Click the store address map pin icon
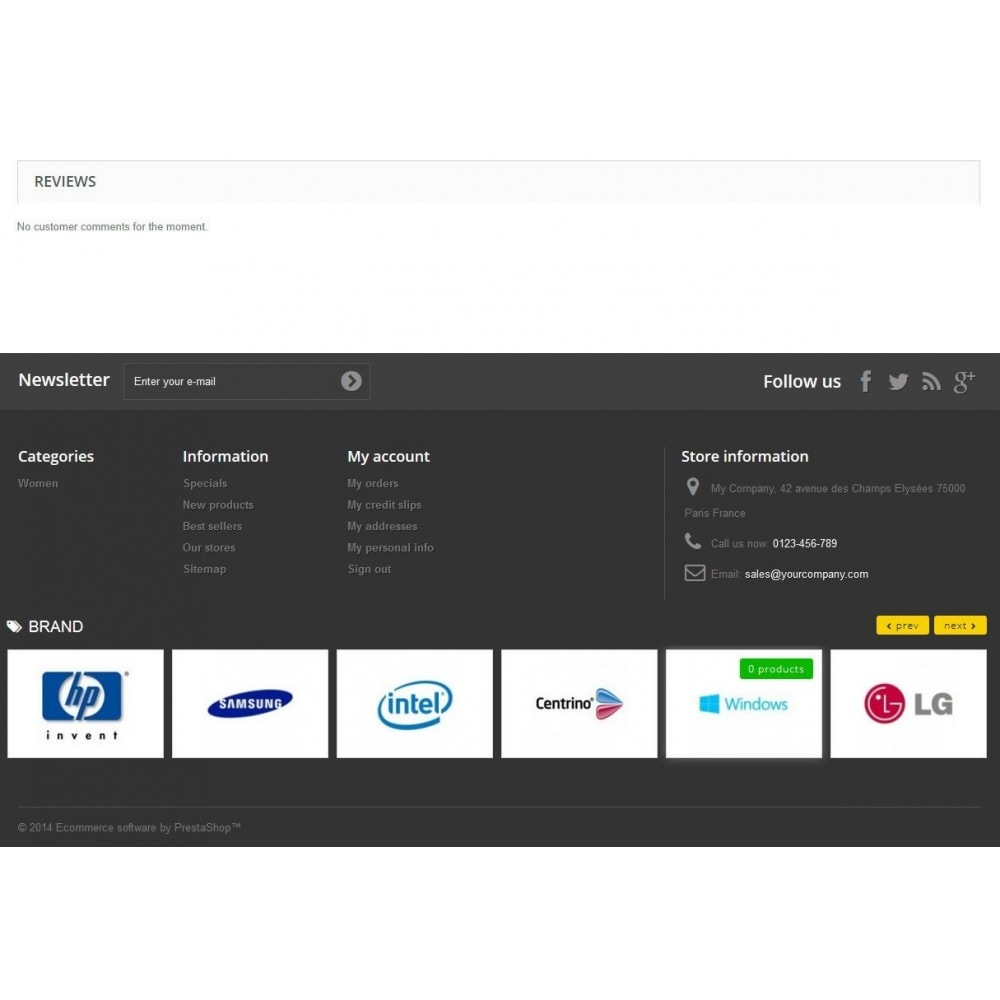1000x1000 pixels. tap(693, 487)
